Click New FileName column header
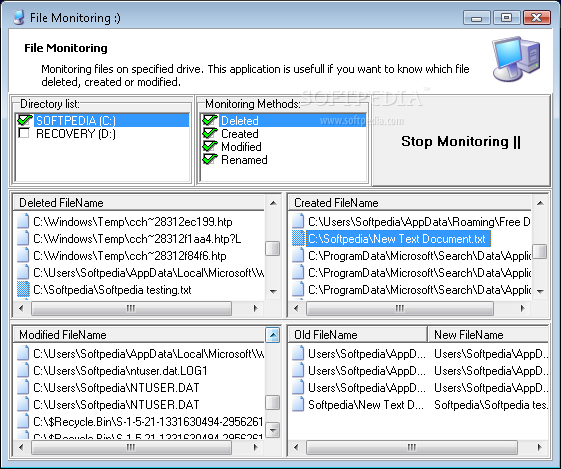The height and width of the screenshot is (469, 561). [x=488, y=335]
